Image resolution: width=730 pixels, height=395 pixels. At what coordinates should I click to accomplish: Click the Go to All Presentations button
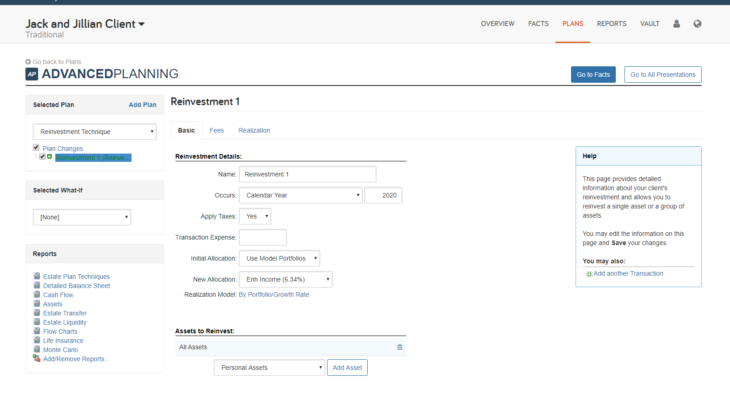(662, 75)
